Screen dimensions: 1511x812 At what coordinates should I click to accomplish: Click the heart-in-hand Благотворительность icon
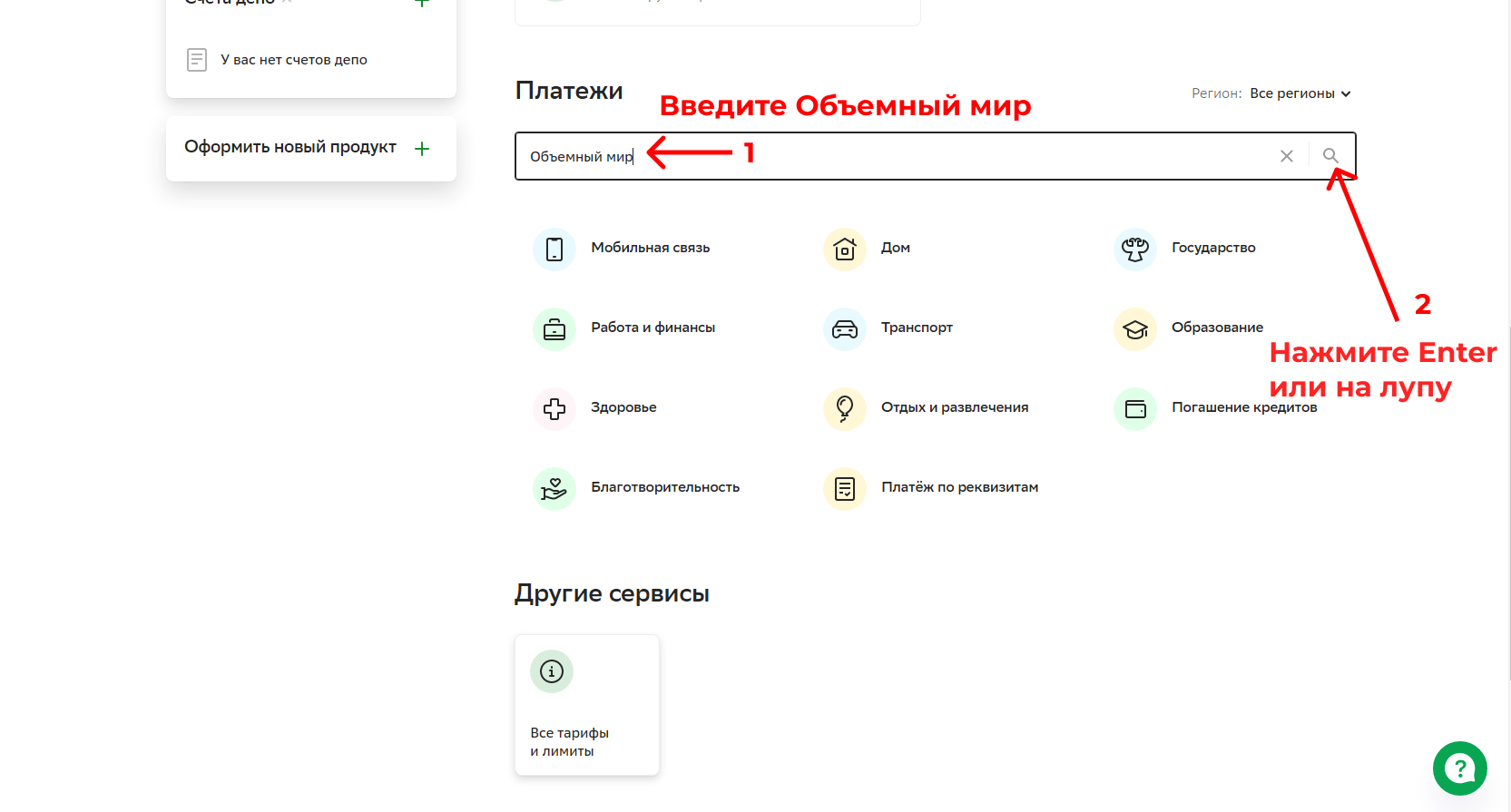(x=554, y=488)
